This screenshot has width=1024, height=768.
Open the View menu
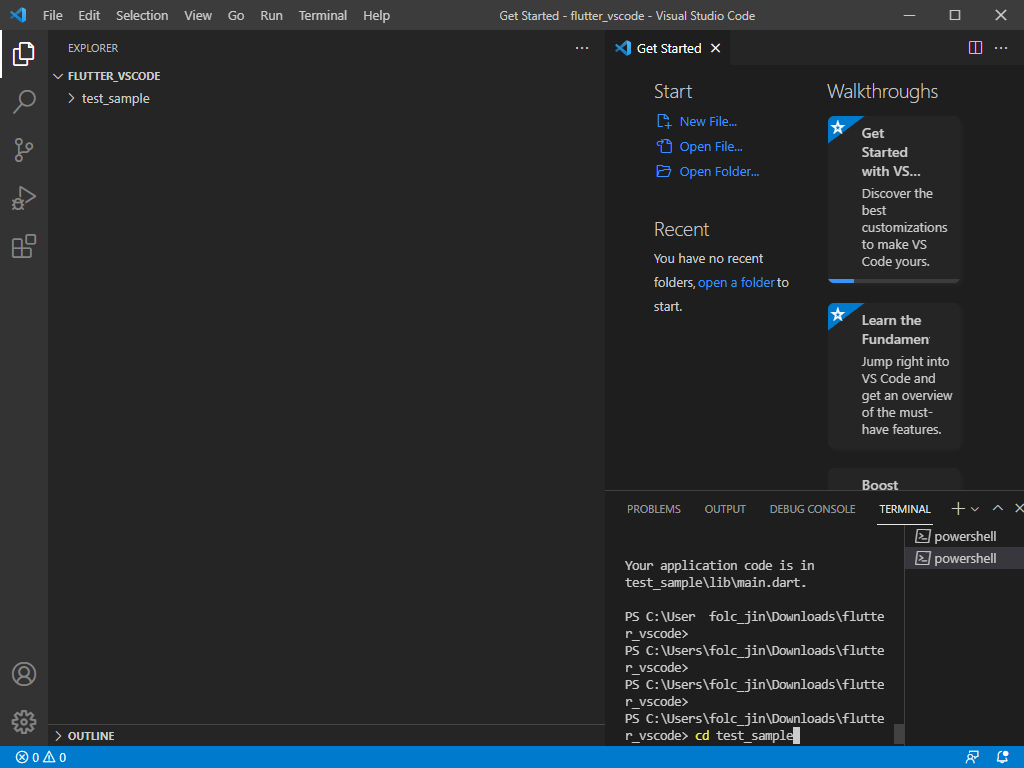pyautogui.click(x=197, y=15)
